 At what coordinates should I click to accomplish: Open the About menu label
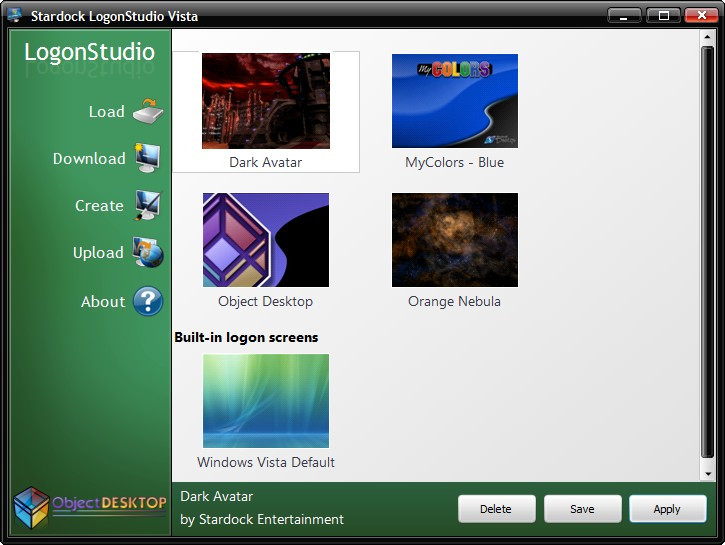103,302
